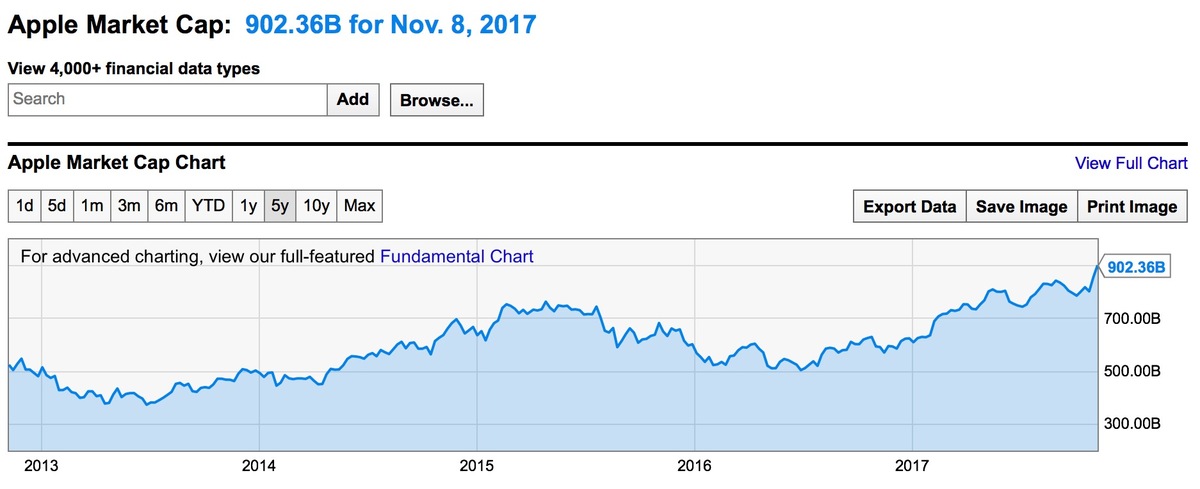Viewport: 1200px width, 489px height.
Task: Select the 1d time range
Action: 25,206
